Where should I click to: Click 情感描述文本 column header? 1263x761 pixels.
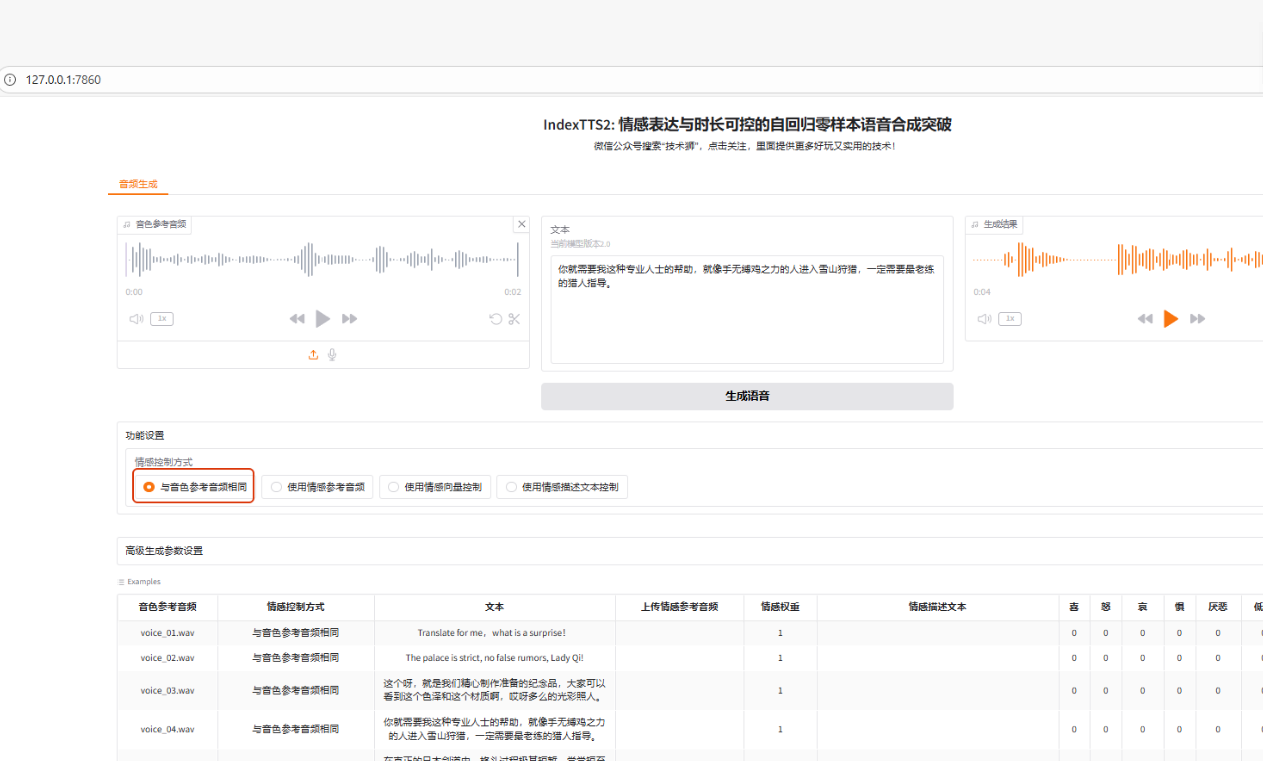pyautogui.click(x=937, y=607)
